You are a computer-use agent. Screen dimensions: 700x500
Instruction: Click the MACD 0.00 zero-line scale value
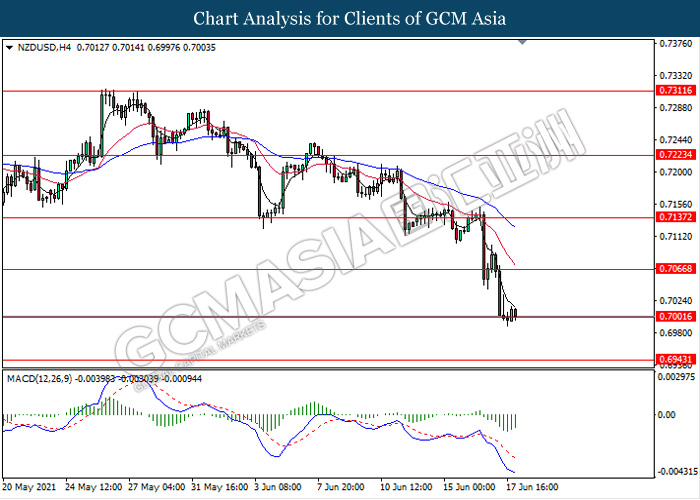667,415
